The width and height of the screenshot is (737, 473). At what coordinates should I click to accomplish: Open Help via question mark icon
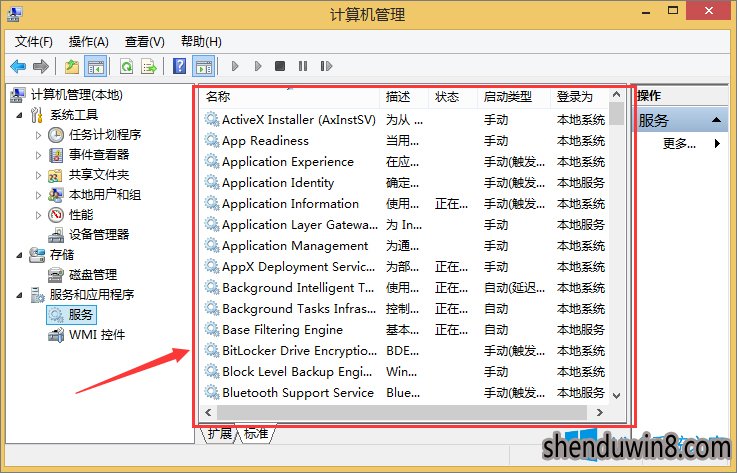click(180, 66)
